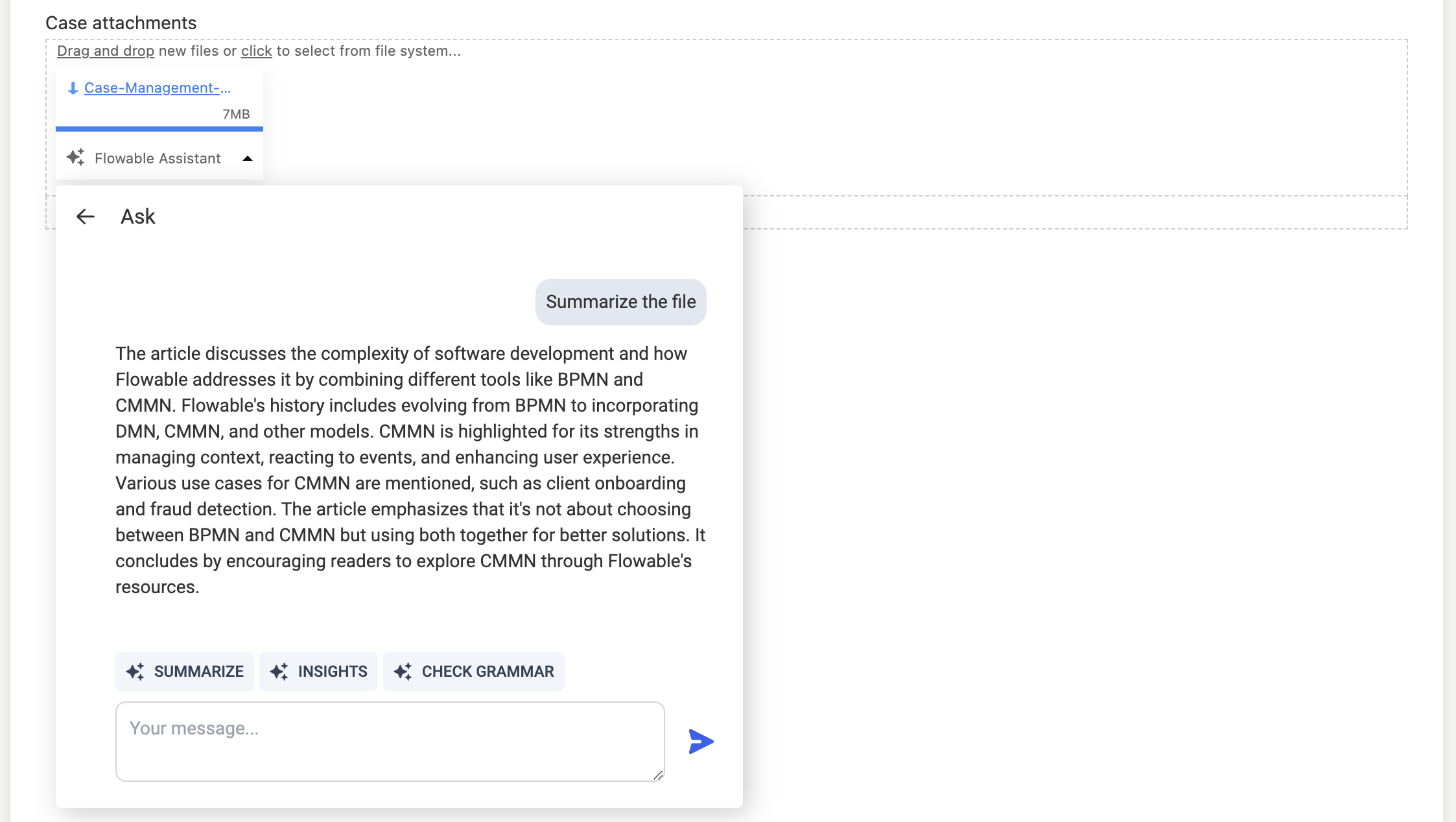Image resolution: width=1456 pixels, height=822 pixels.
Task: Open the Case-Management attachment link
Action: pos(158,88)
